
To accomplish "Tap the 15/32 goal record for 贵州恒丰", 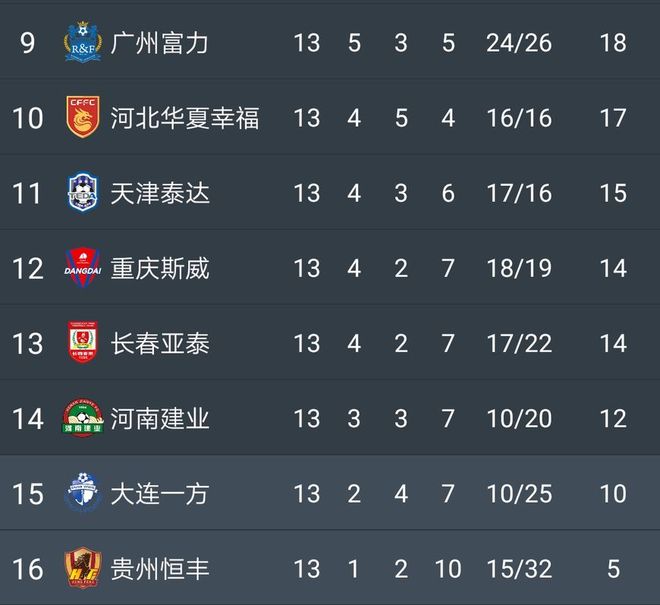I will (x=519, y=568).
